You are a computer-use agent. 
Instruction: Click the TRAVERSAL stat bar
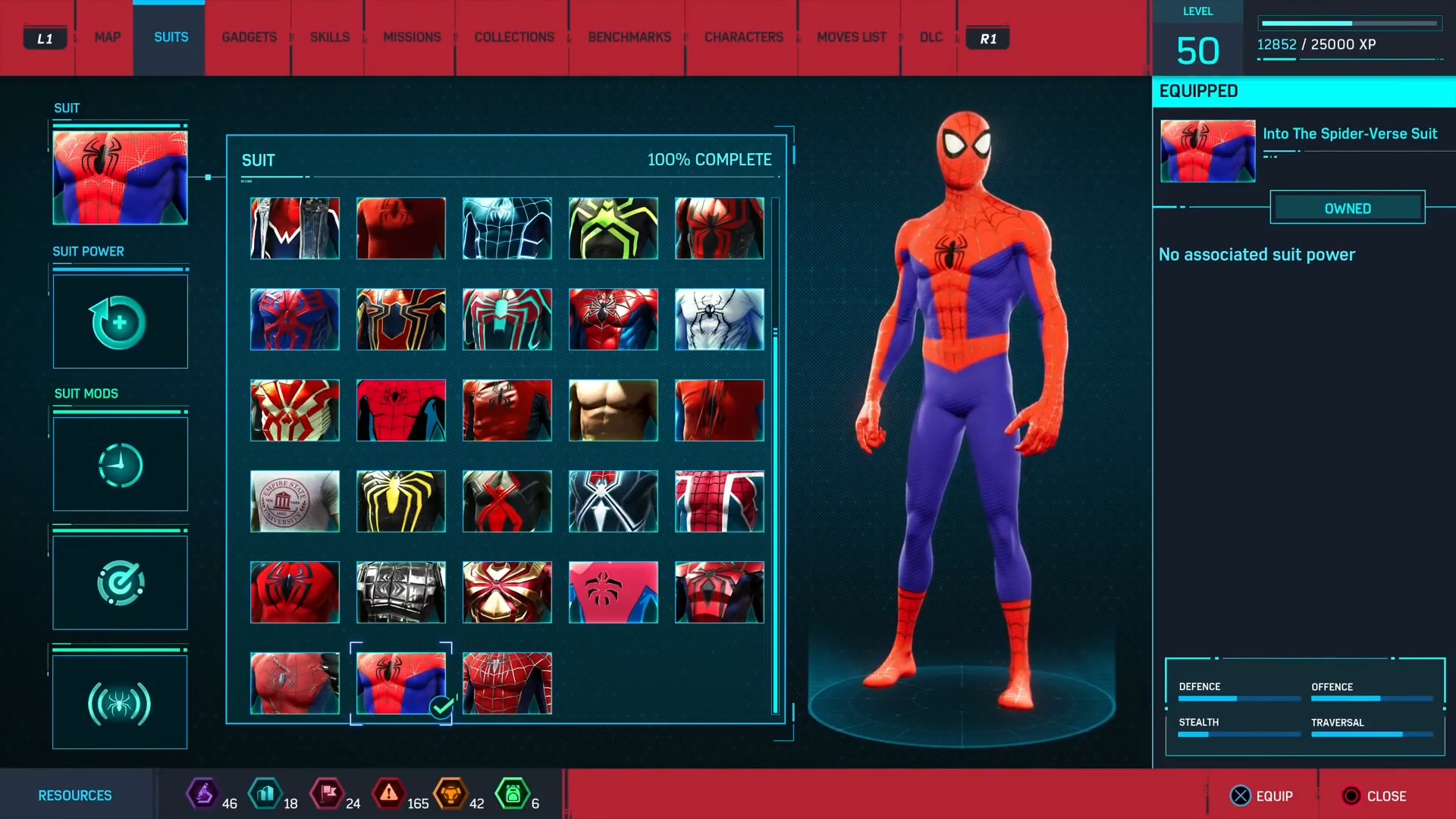click(x=1372, y=734)
